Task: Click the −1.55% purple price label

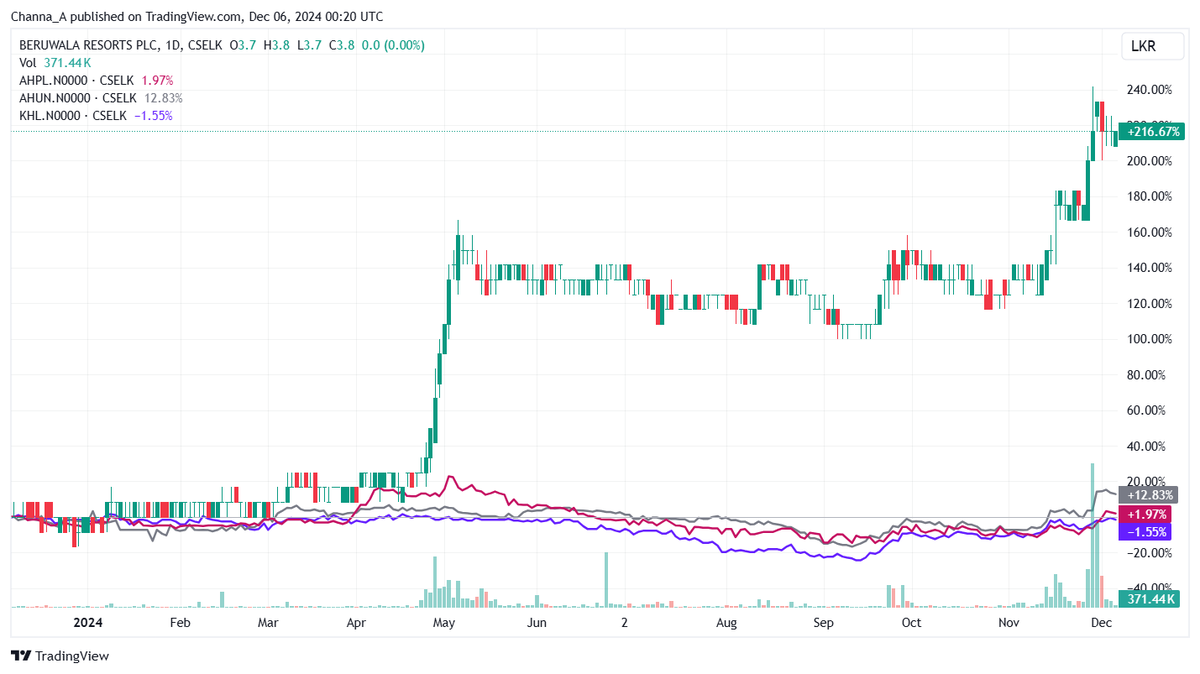Action: pyautogui.click(x=1146, y=531)
